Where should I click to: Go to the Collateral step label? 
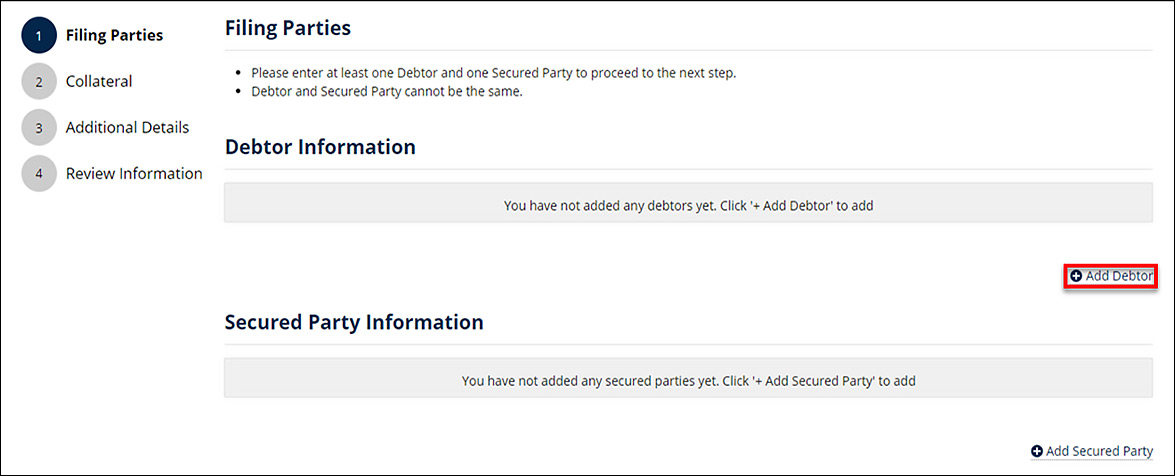pos(99,82)
